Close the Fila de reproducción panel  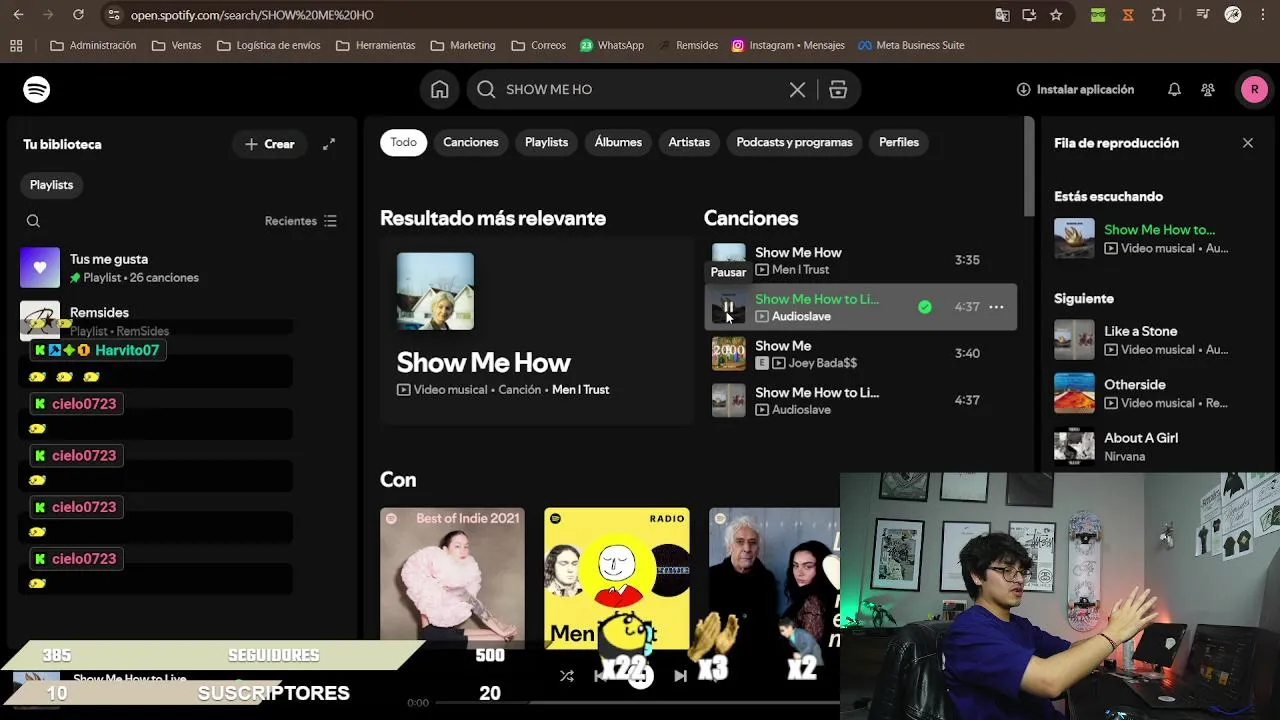pos(1248,143)
